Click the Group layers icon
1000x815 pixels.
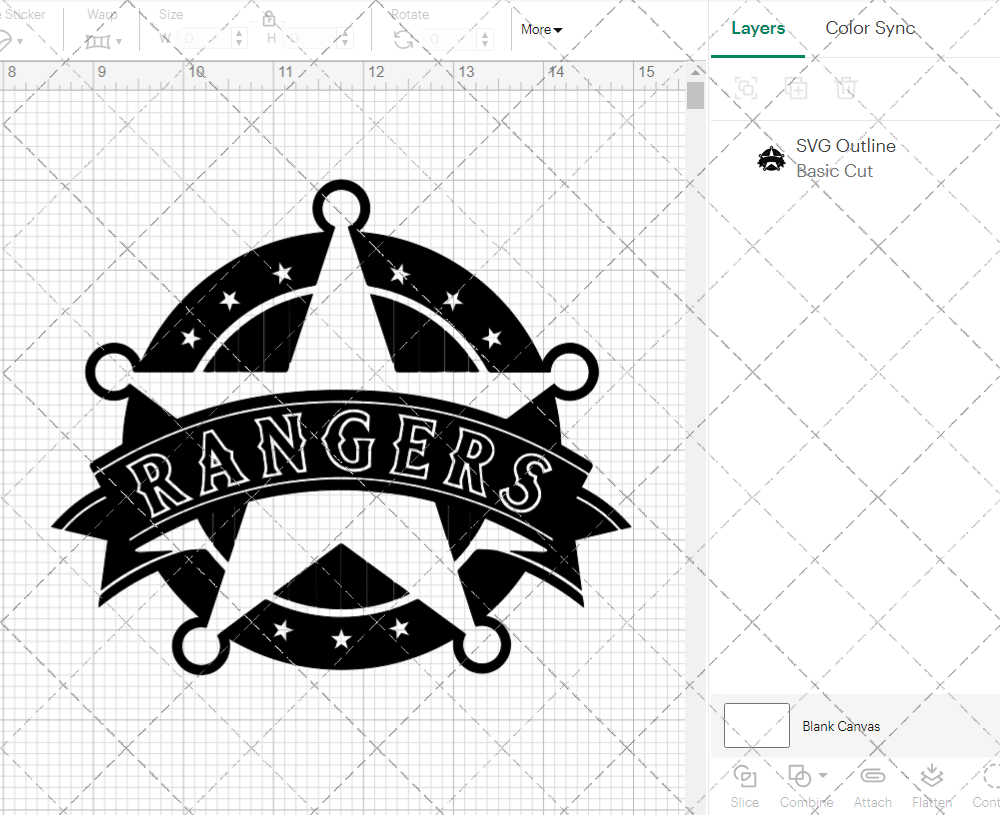pos(745,87)
